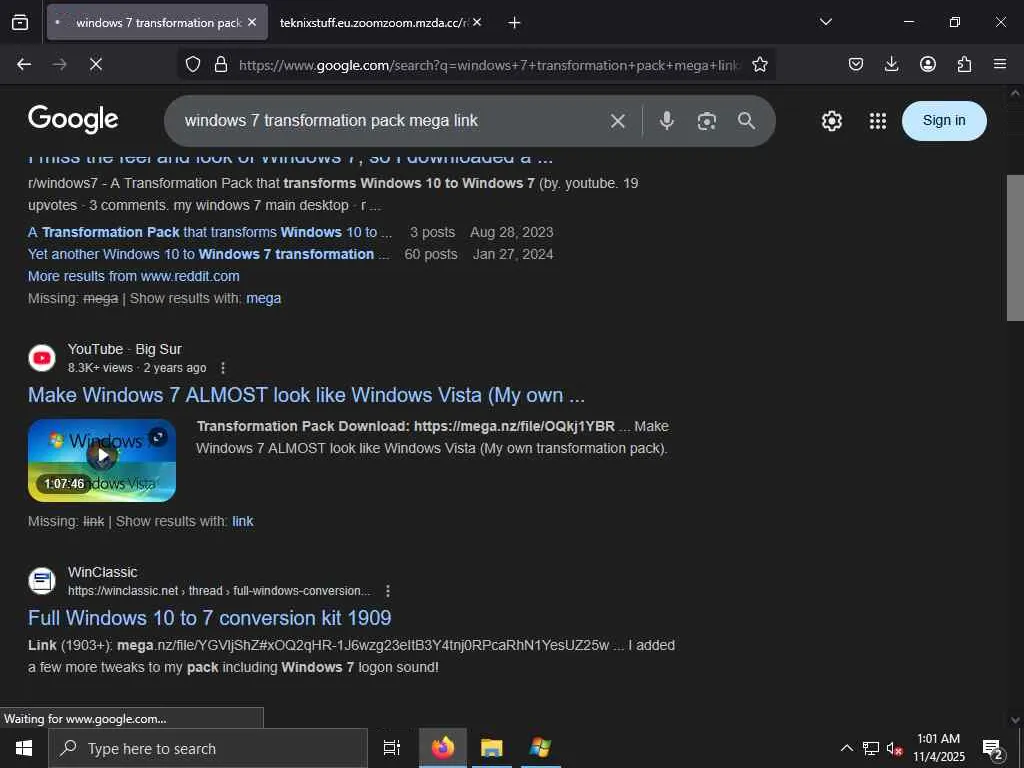Open File Explorer from taskbar
The width and height of the screenshot is (1024, 768).
492,748
